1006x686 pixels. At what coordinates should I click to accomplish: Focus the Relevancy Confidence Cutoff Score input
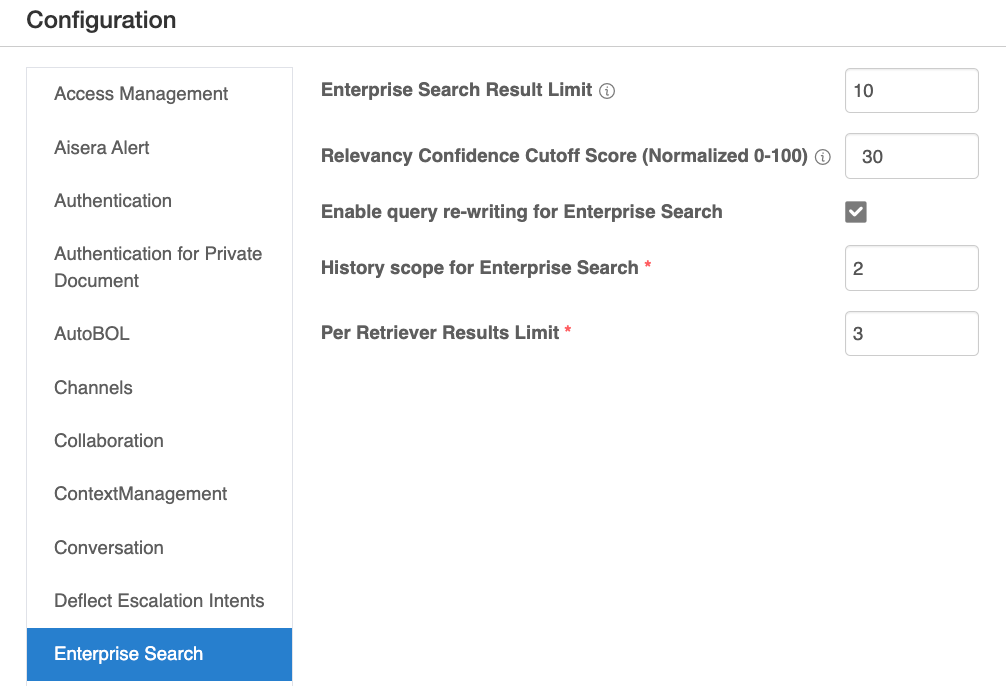point(911,157)
